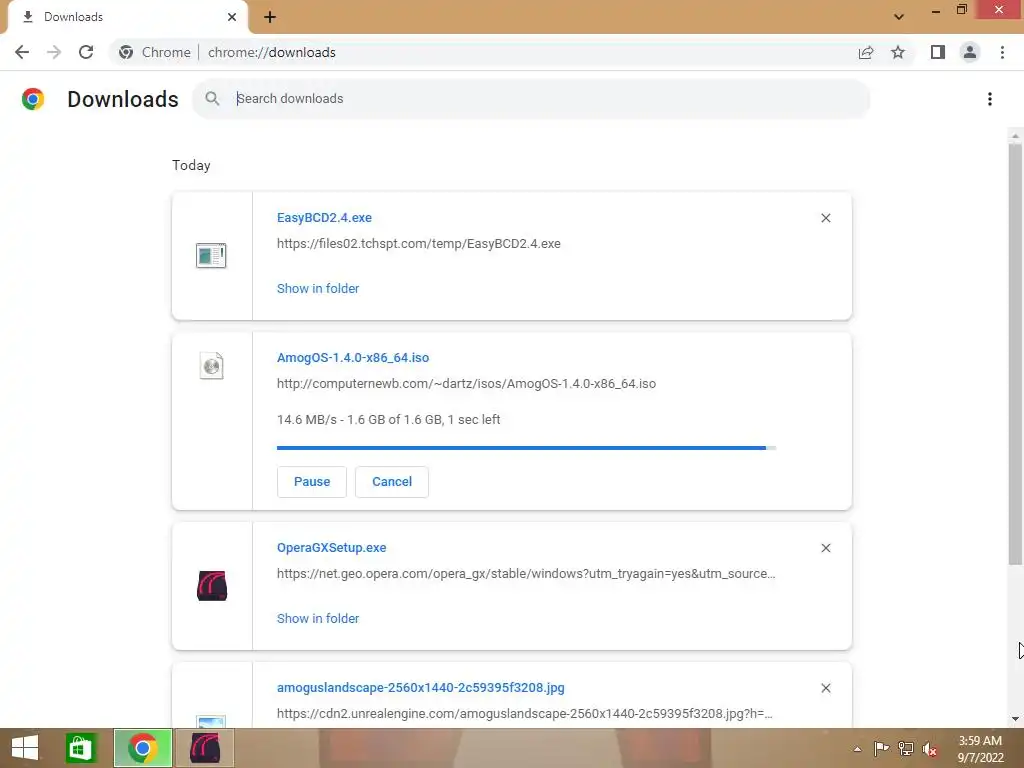Click the Chrome logo beside Downloads title
This screenshot has height=768, width=1024.
click(x=33, y=99)
